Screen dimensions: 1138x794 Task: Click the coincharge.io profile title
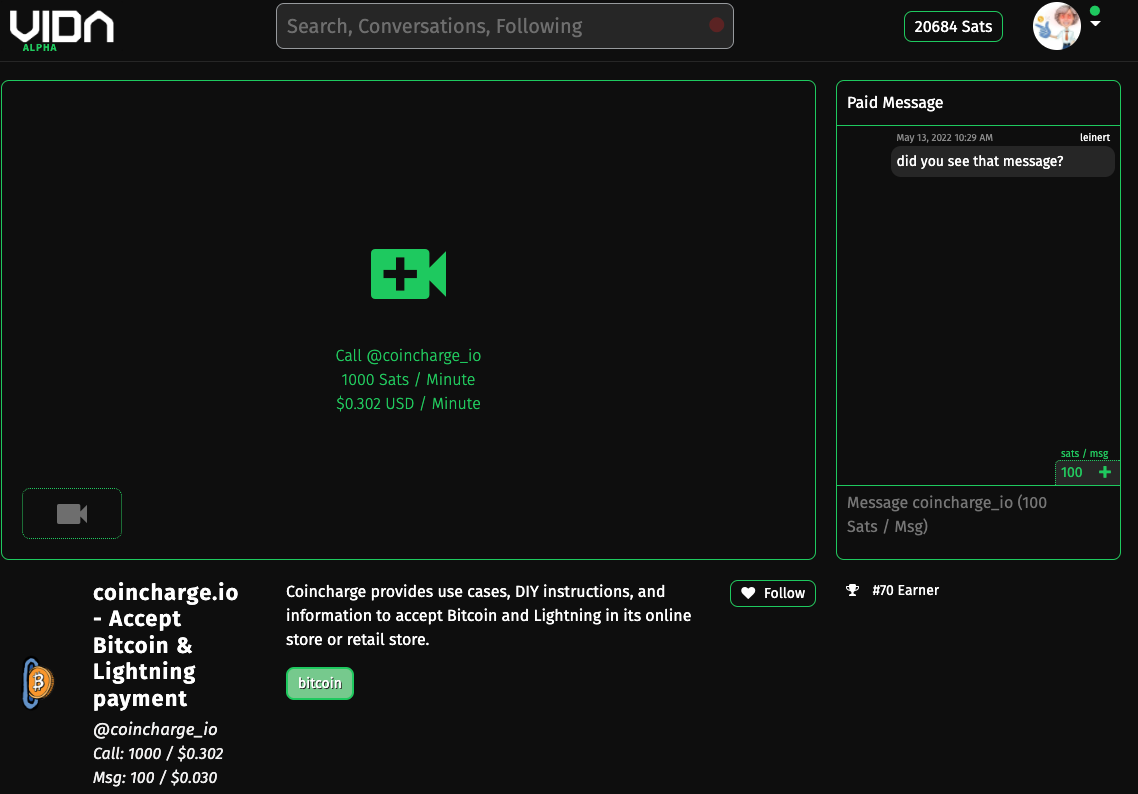[165, 645]
